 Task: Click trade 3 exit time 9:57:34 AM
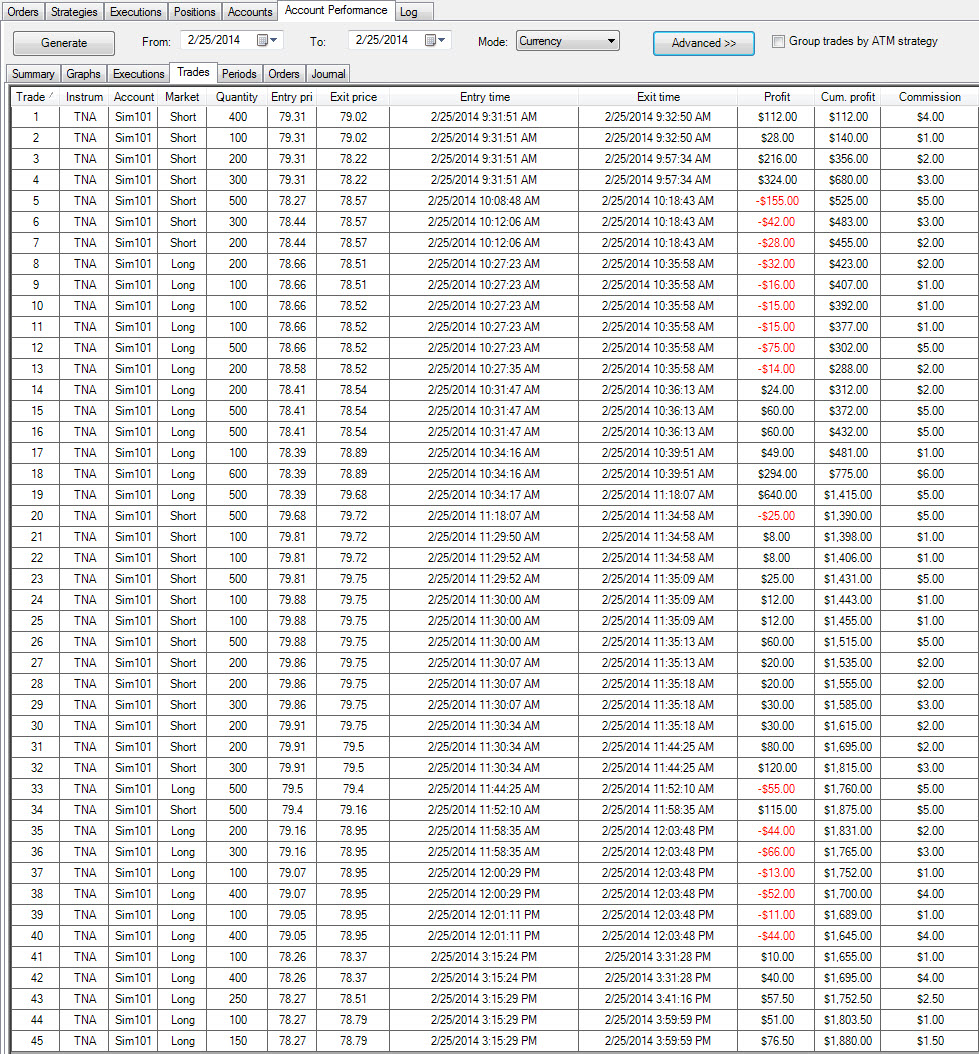coord(658,159)
